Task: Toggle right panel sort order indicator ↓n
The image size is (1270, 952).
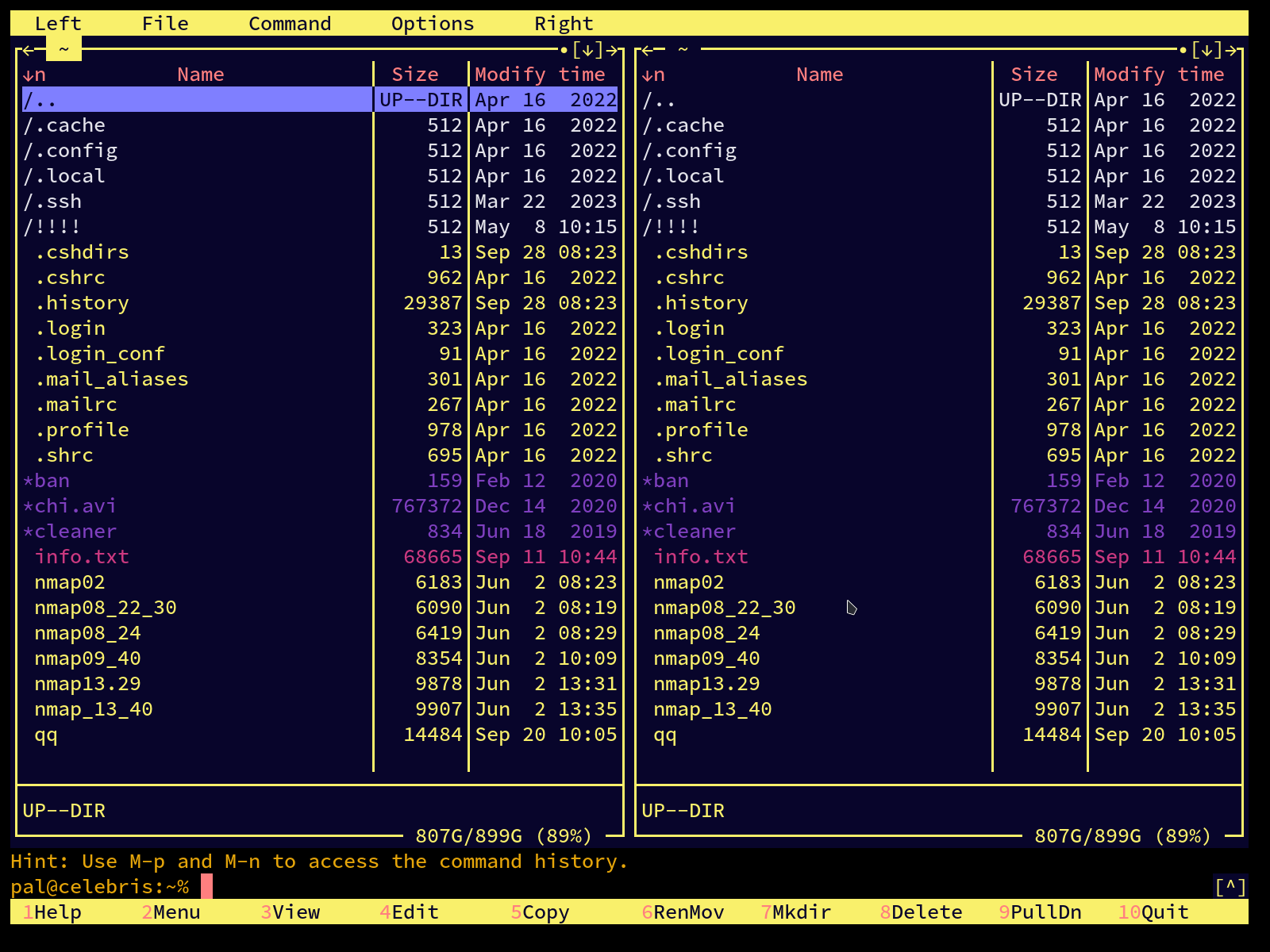Action: [x=653, y=75]
